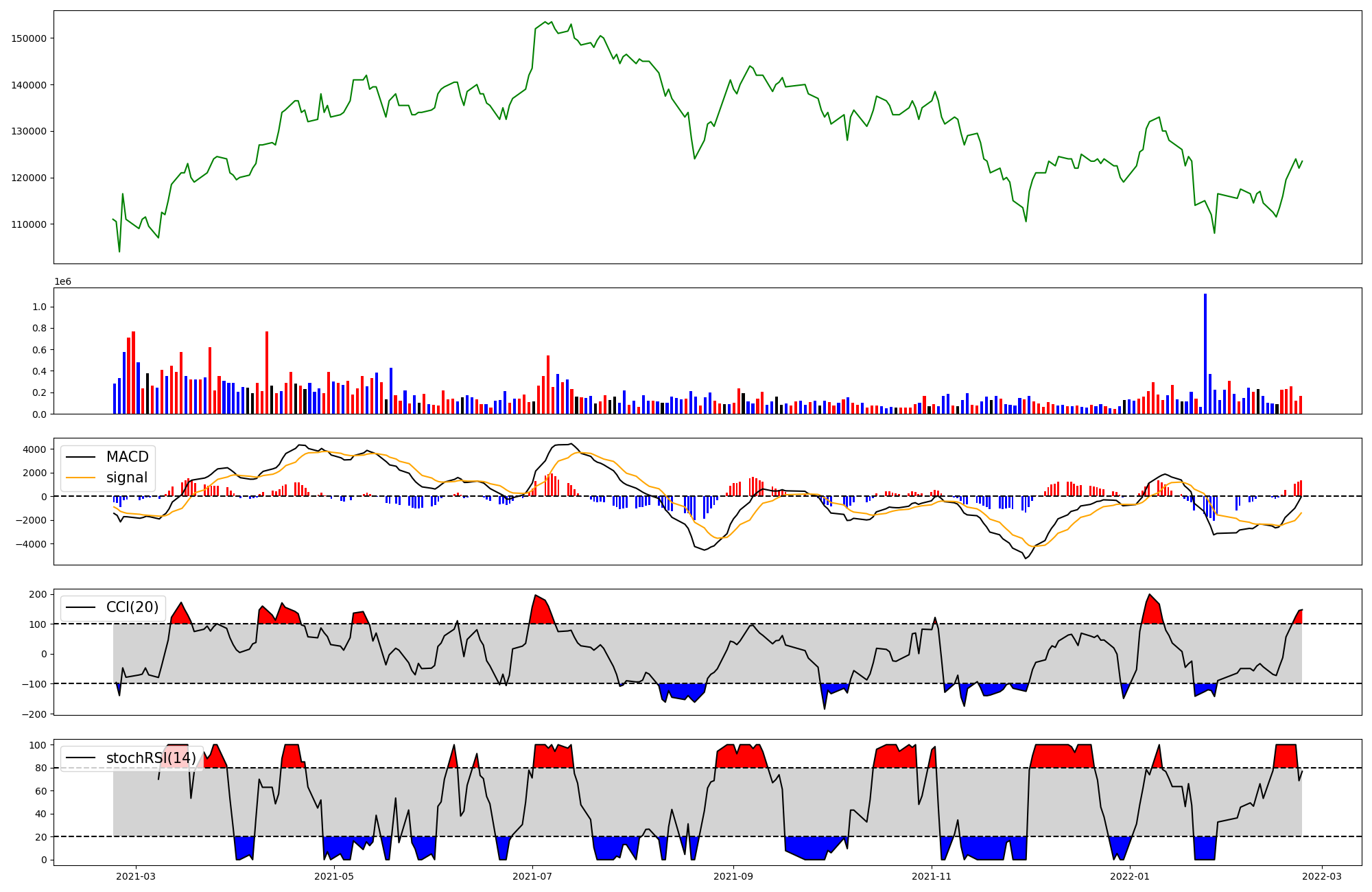Click the CCI(20) legend entry
The width and height of the screenshot is (1372, 892).
132,607
